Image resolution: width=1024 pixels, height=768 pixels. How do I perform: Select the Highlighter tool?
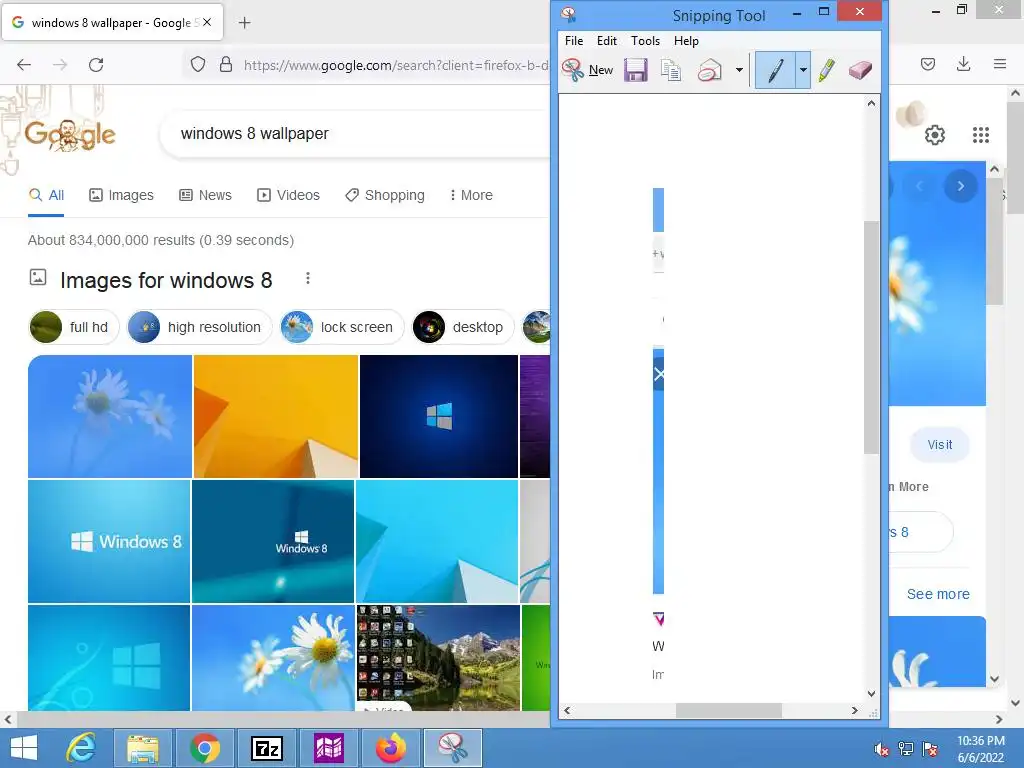pyautogui.click(x=826, y=70)
